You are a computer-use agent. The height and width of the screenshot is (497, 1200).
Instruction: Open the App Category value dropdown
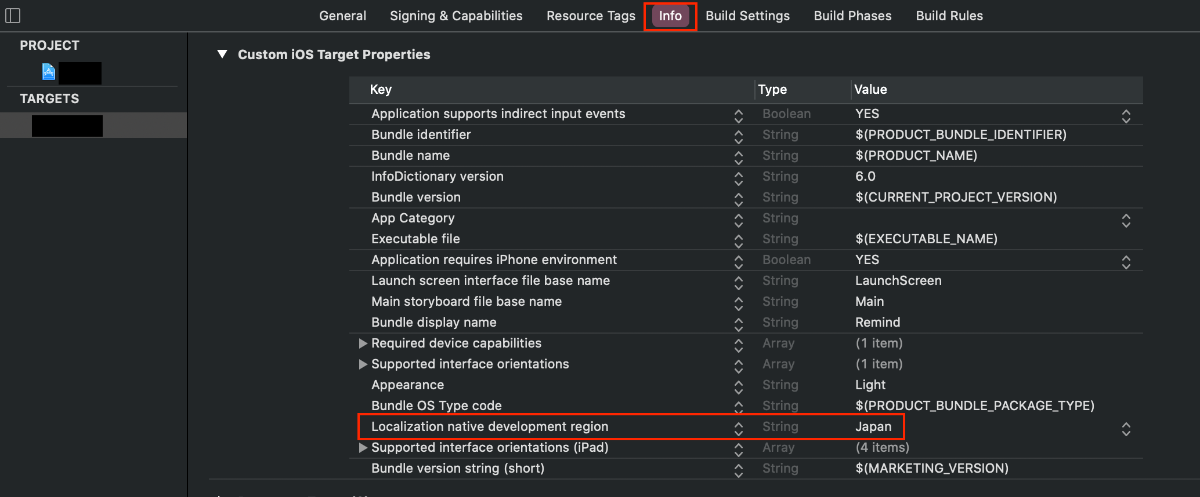1126,219
